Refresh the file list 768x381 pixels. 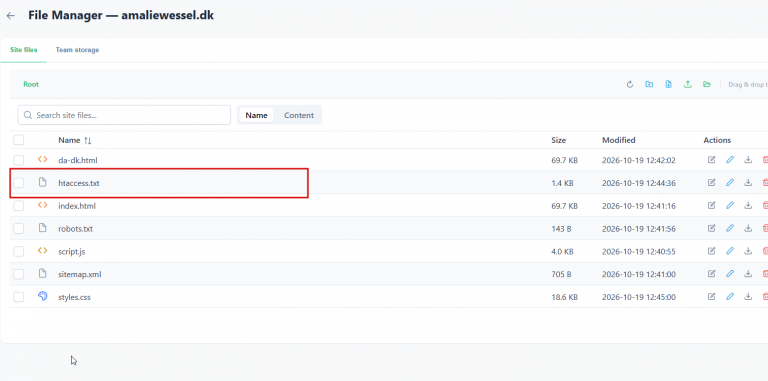[x=630, y=84]
